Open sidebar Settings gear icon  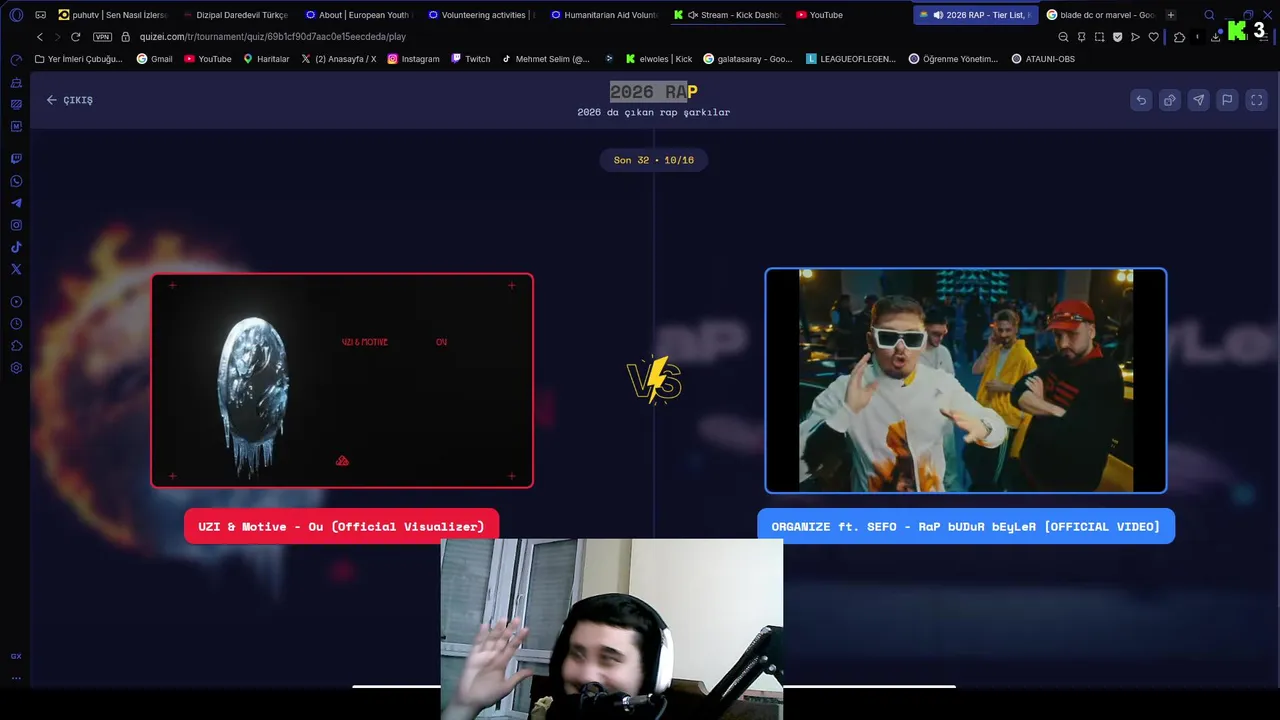16,368
